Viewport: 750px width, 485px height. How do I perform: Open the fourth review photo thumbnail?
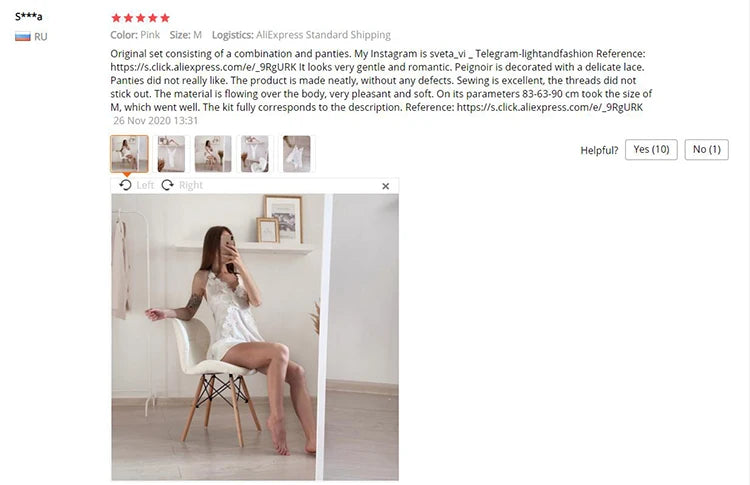(x=254, y=154)
